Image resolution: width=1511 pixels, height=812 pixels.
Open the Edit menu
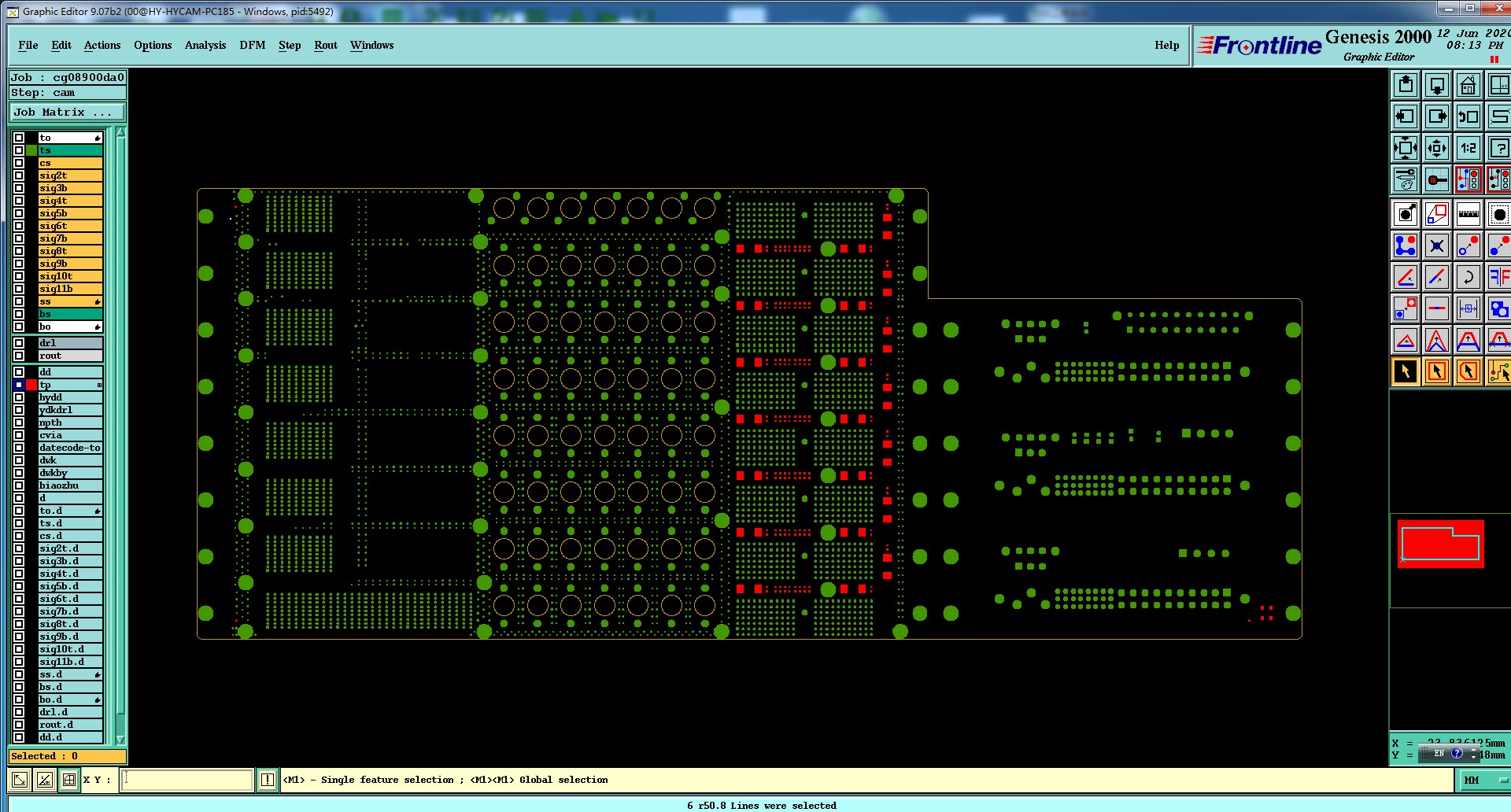click(x=61, y=45)
